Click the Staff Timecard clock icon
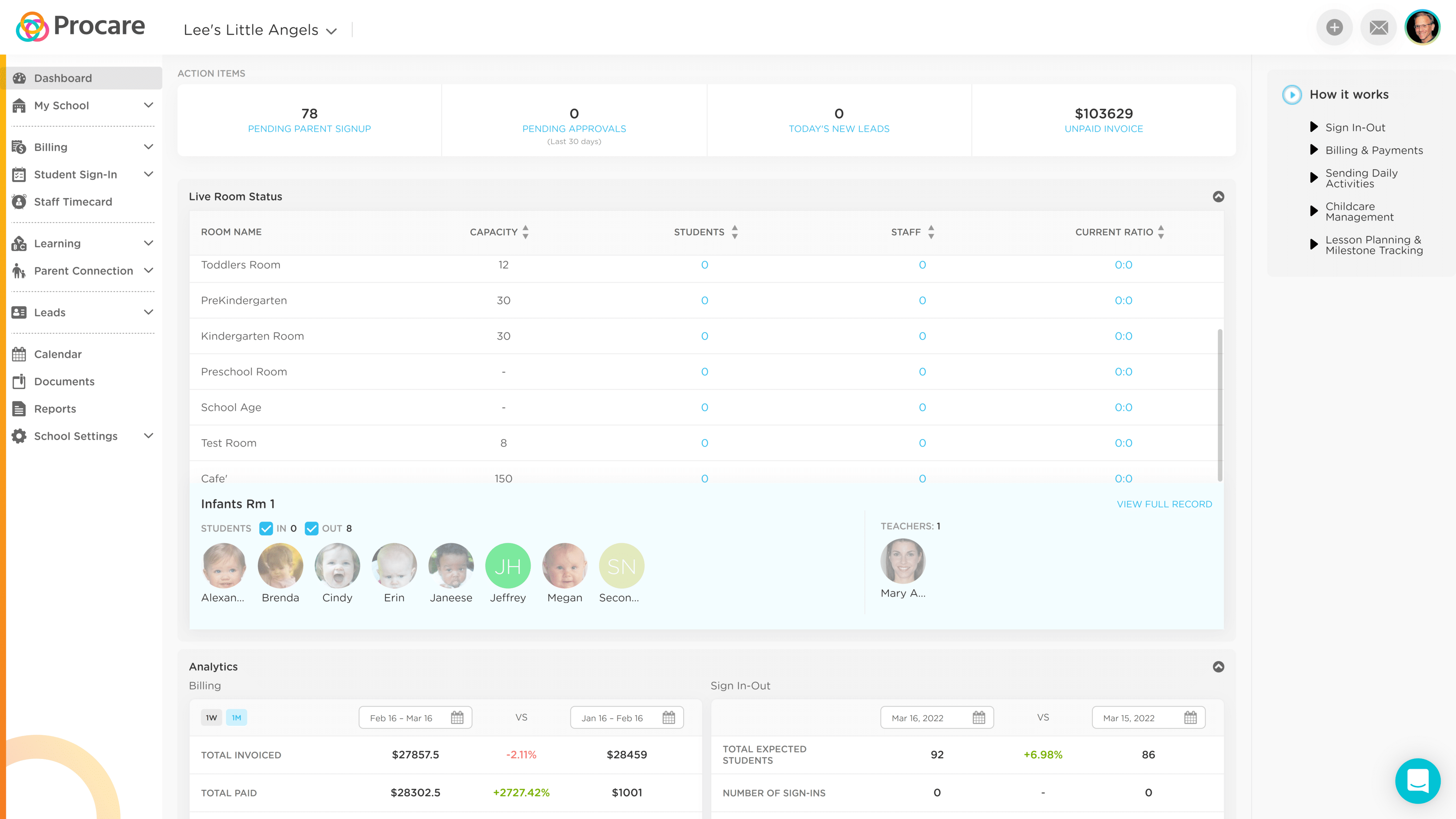 coord(19,202)
